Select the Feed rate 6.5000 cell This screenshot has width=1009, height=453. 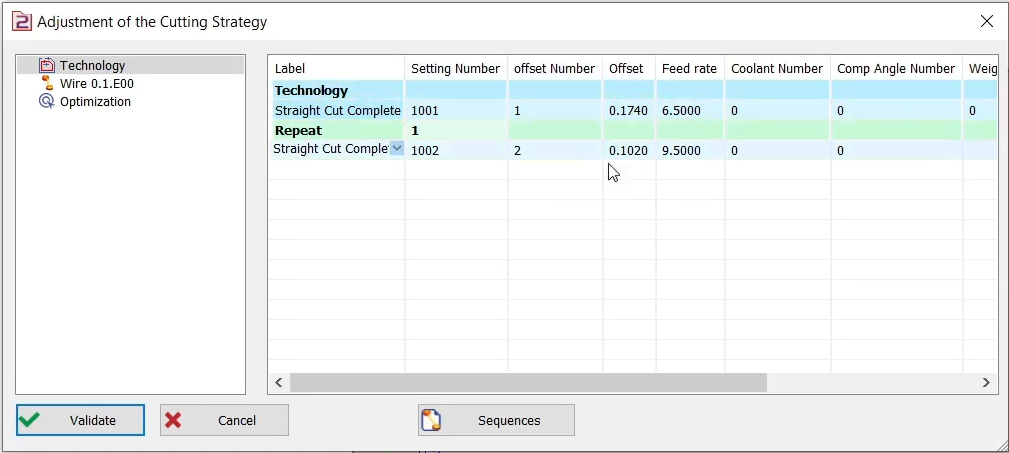click(689, 111)
